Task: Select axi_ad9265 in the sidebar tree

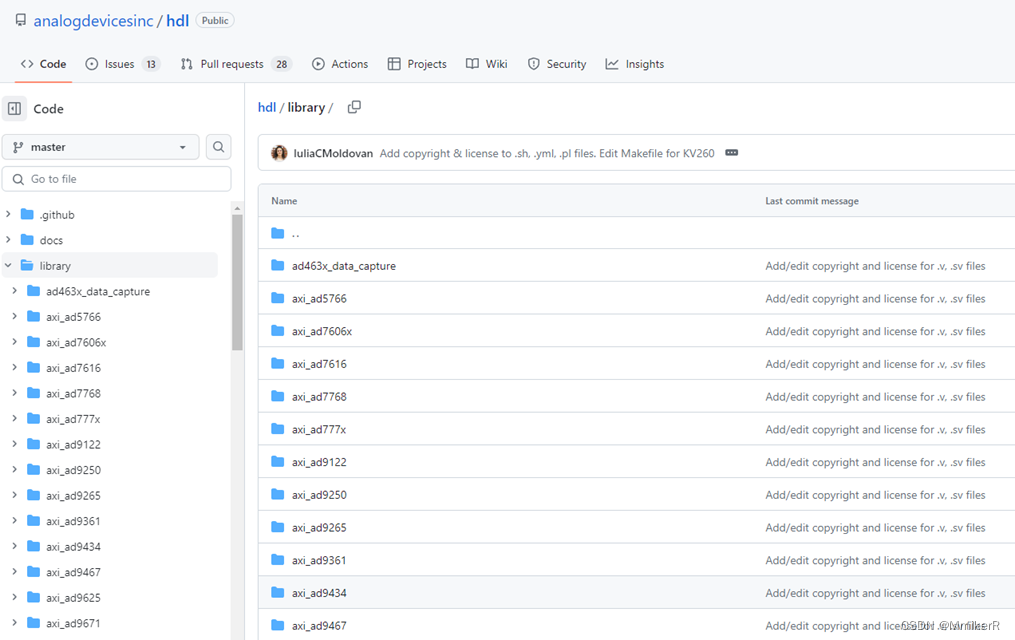Action: pyautogui.click(x=73, y=496)
